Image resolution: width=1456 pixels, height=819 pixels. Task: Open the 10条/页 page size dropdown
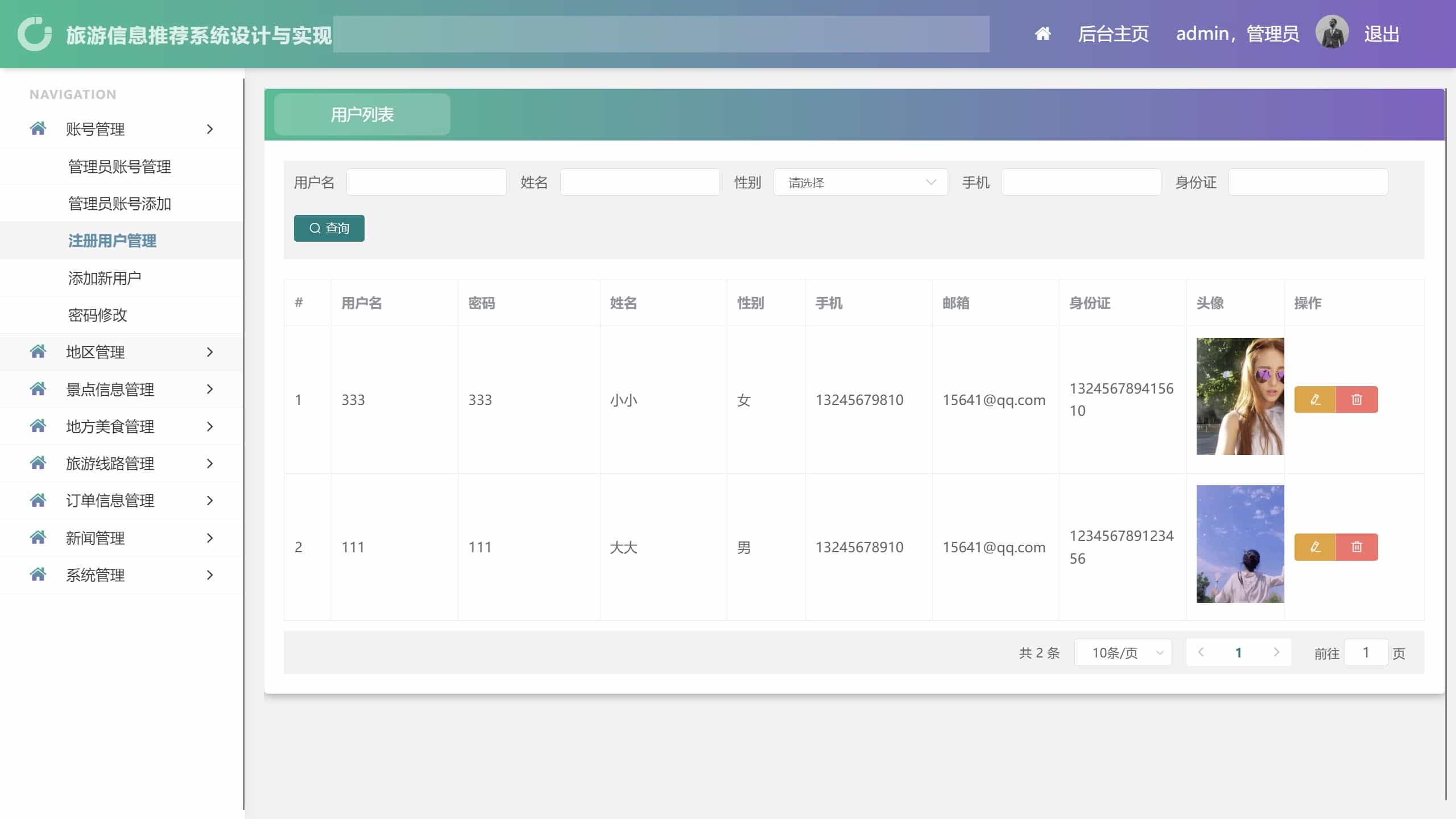1123,652
